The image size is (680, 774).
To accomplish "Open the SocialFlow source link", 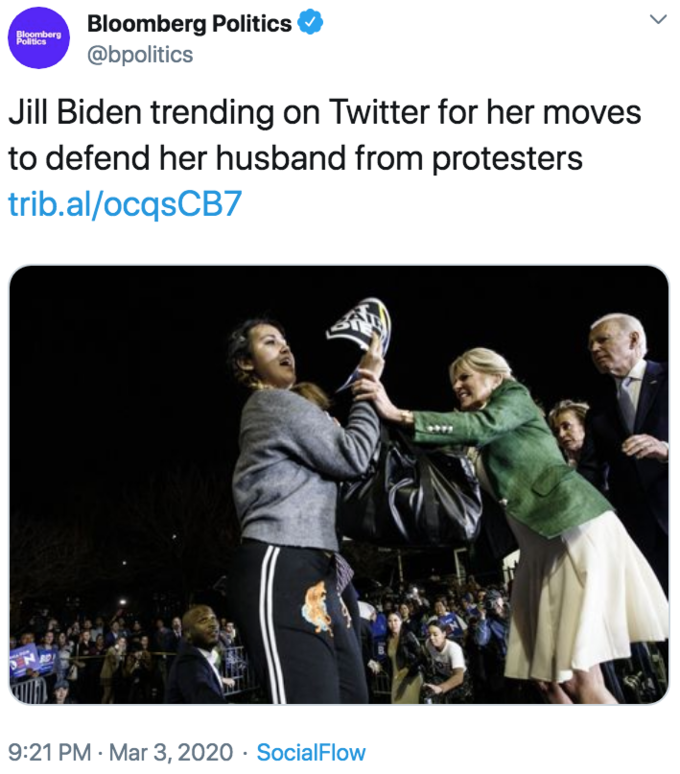I will [311, 752].
